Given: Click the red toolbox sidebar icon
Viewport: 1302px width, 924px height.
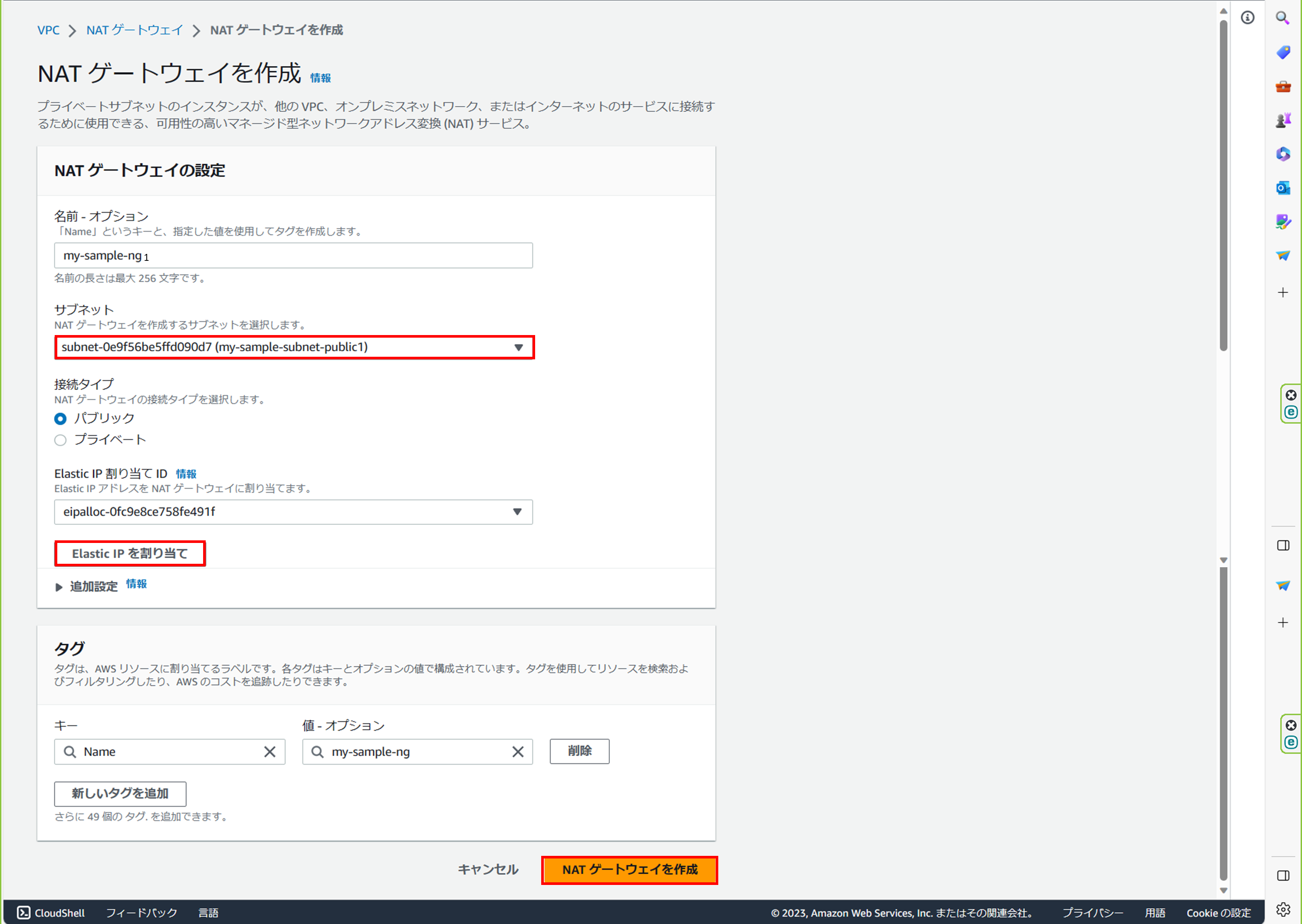Looking at the screenshot, I should 1282,86.
